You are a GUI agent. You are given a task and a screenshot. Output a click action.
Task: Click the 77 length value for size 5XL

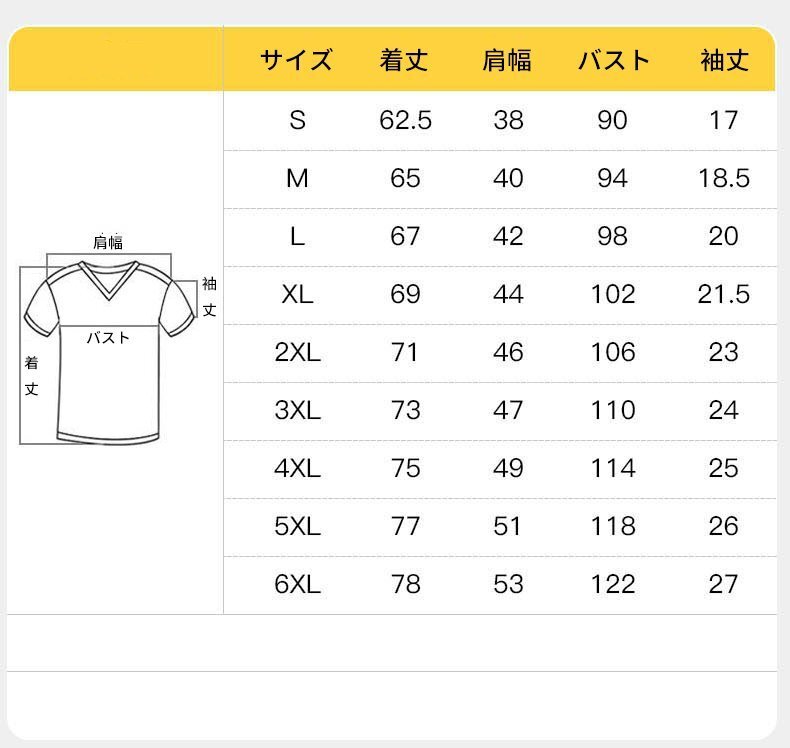(405, 527)
